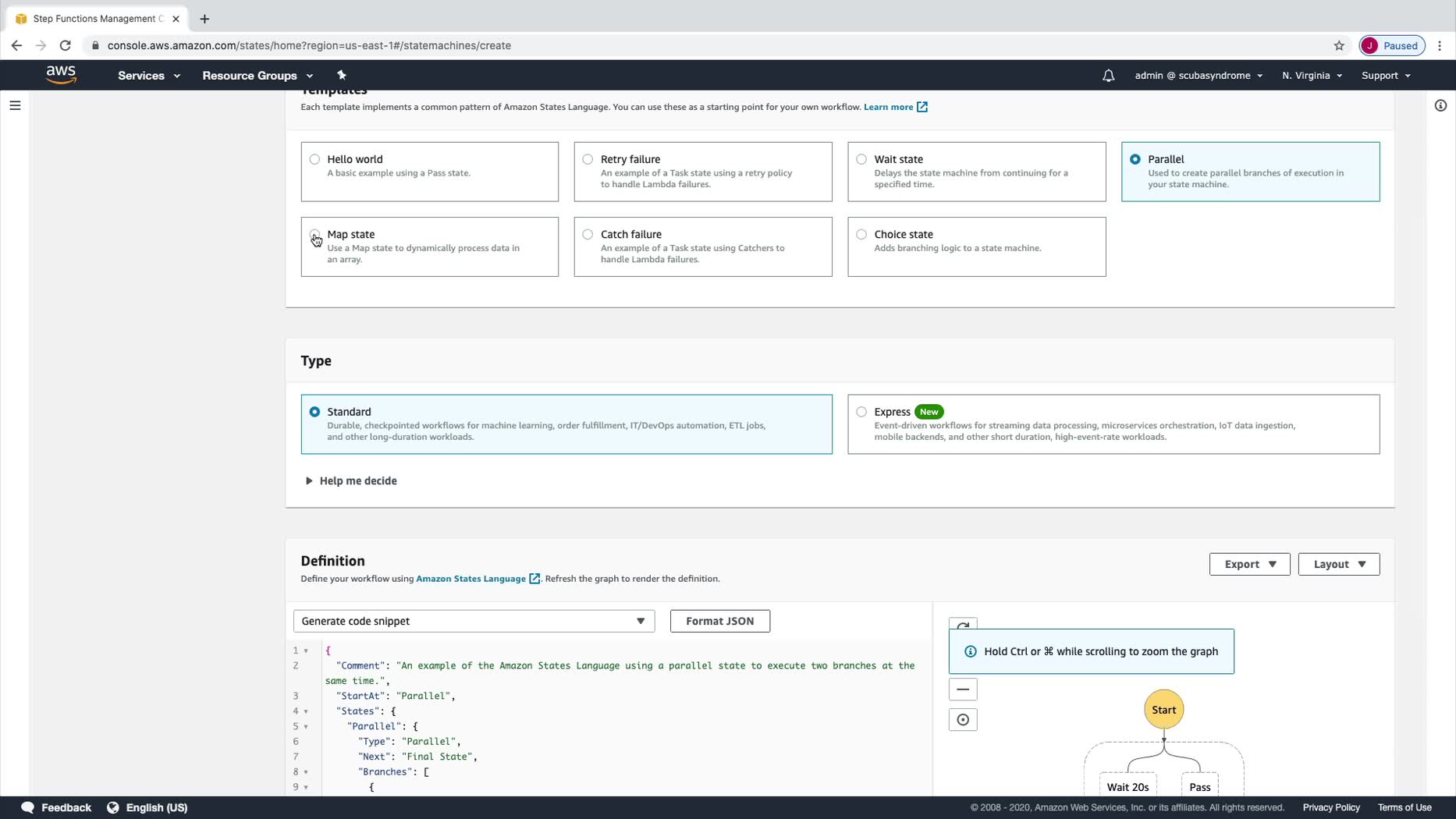Image resolution: width=1456 pixels, height=819 pixels.
Task: Select the Parallel template
Action: point(1251,172)
